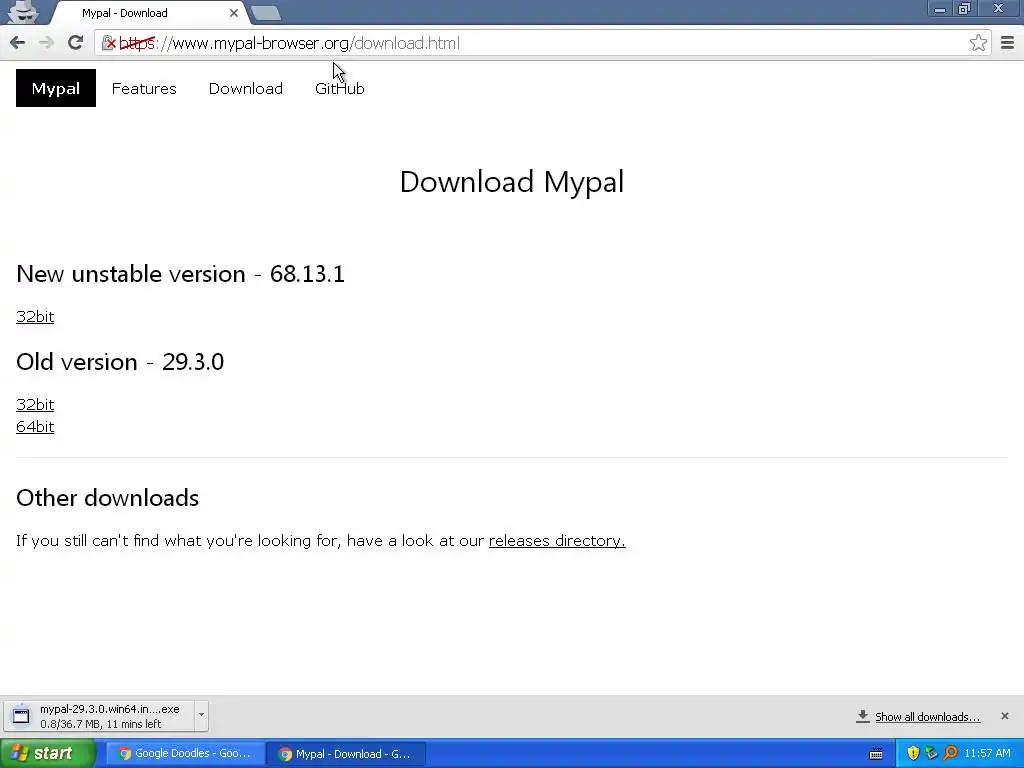Click the keyboard icon in taskbar
The width and height of the screenshot is (1024, 768).
pos(876,754)
